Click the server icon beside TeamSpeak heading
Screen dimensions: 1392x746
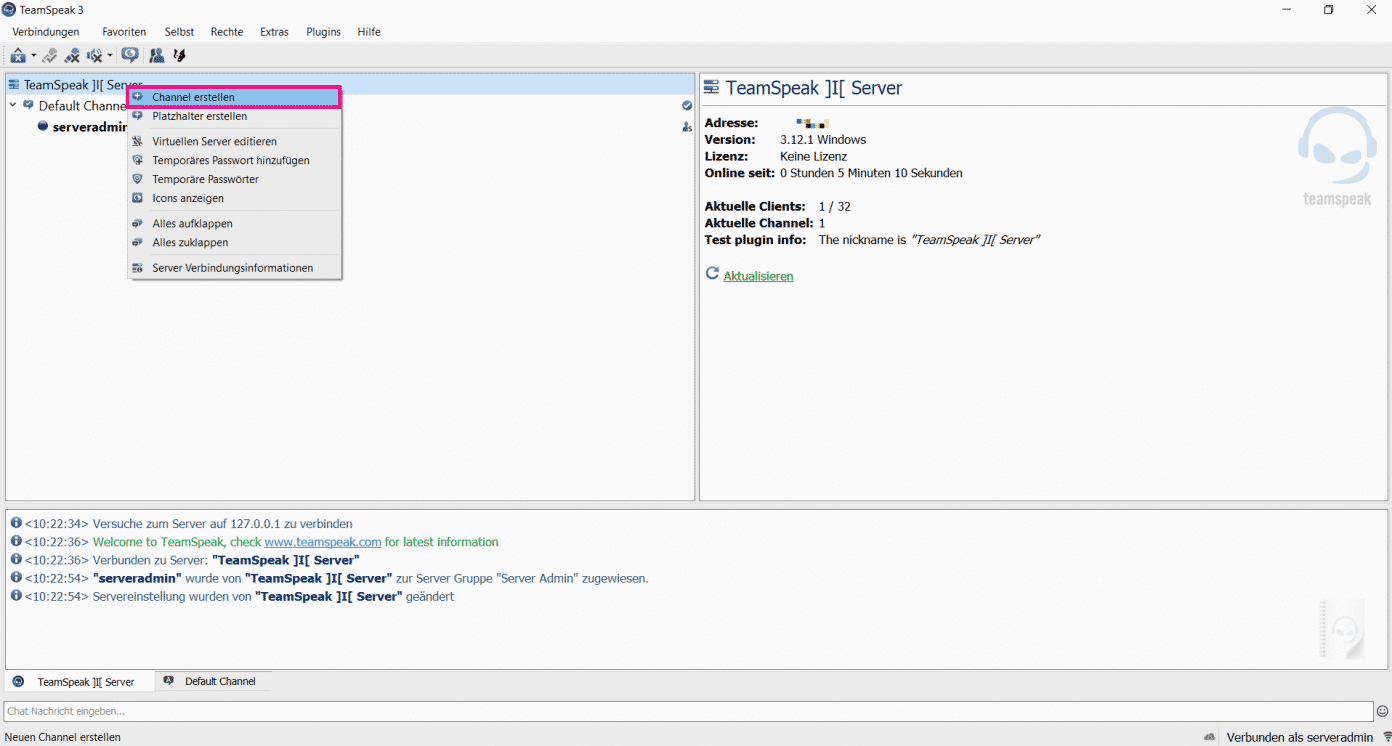pyautogui.click(x=710, y=88)
